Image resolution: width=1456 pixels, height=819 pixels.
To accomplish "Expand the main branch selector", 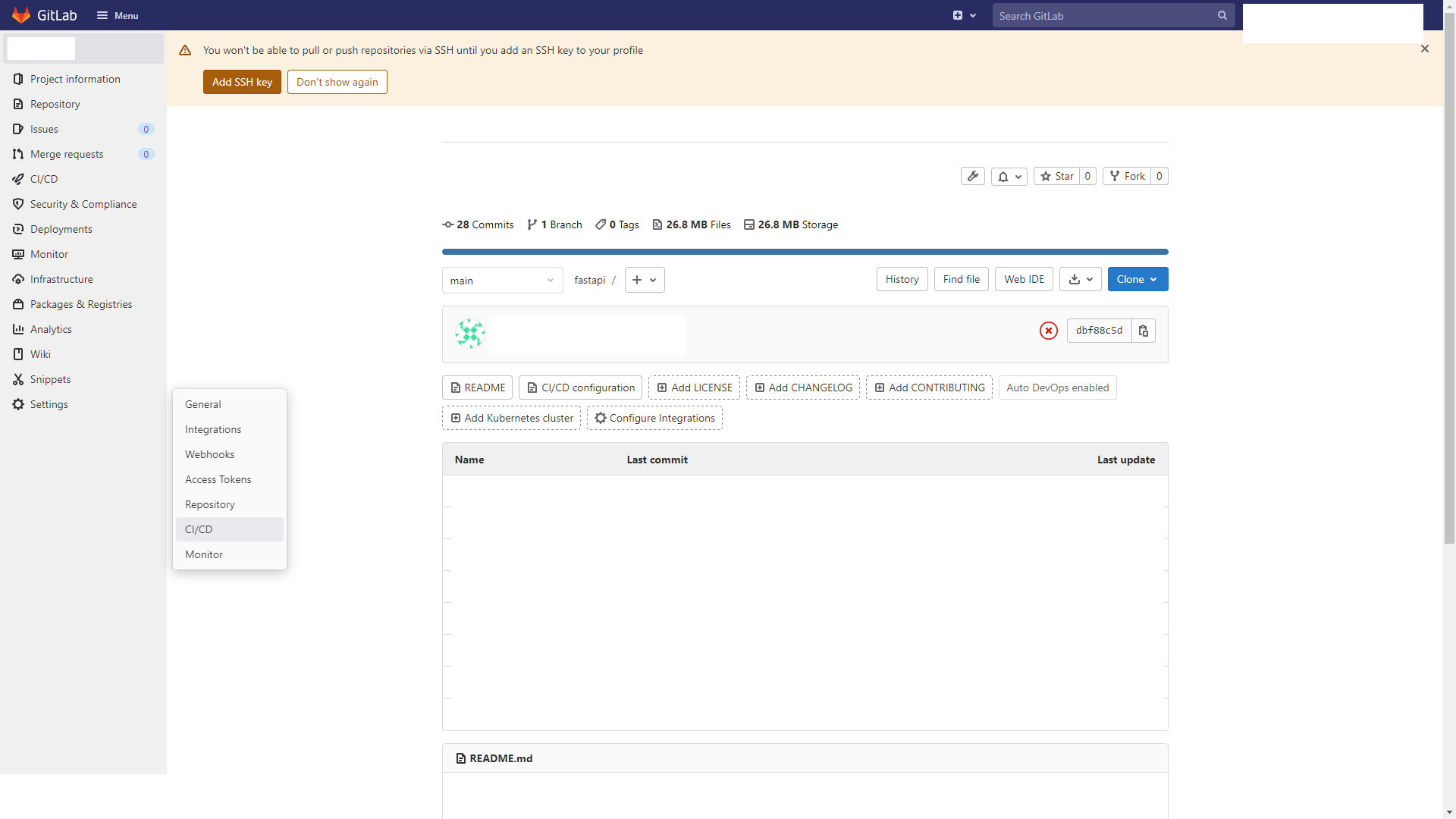I will click(502, 281).
